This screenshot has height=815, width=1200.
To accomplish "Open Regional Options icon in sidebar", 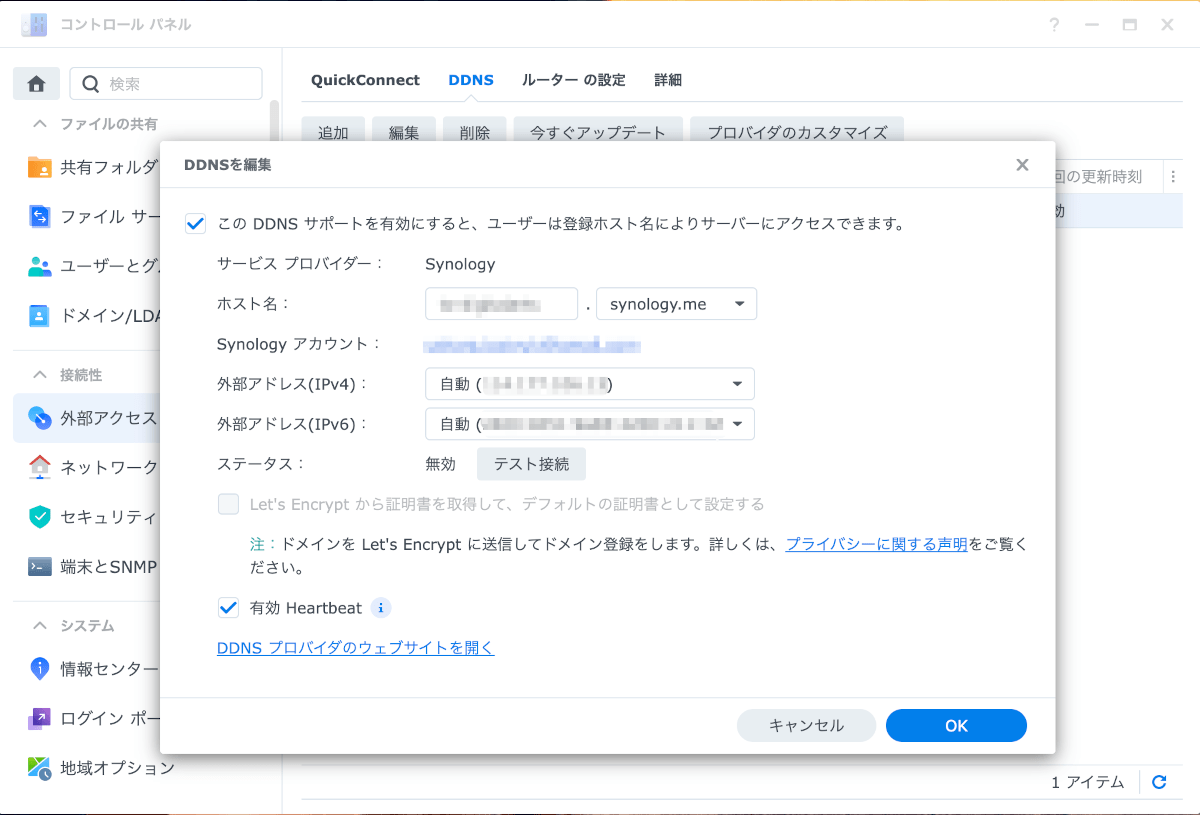I will click(x=39, y=768).
